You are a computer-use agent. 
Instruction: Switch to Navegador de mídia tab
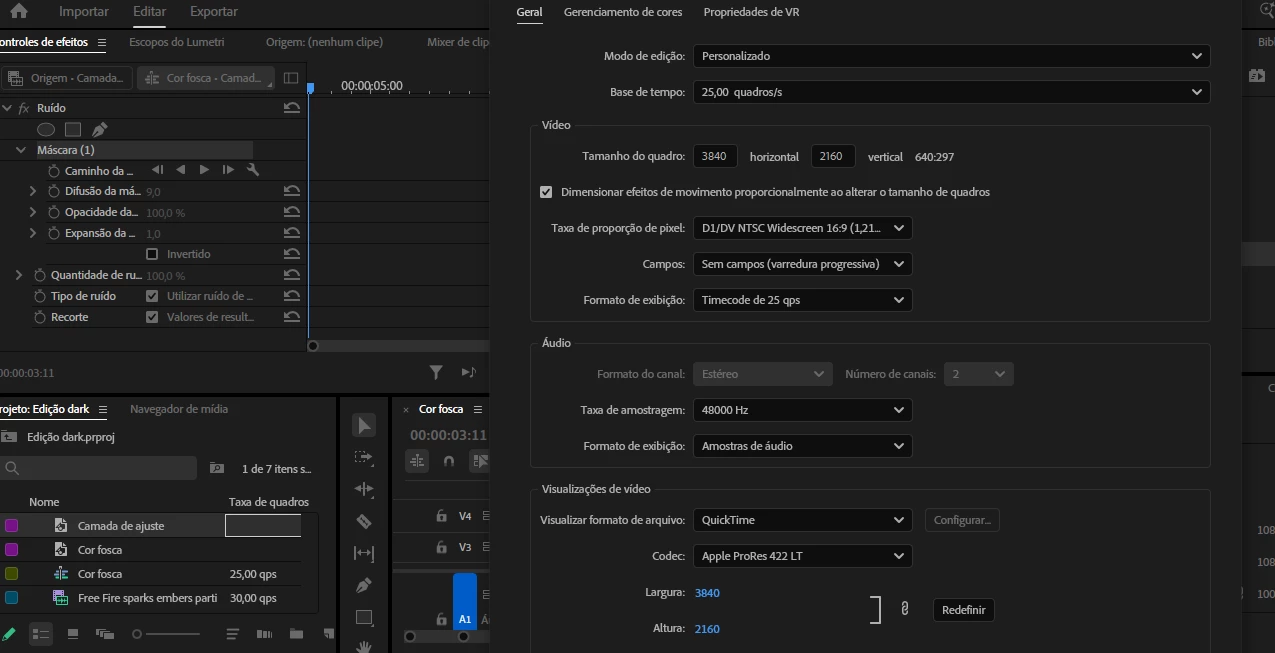[x=179, y=409]
